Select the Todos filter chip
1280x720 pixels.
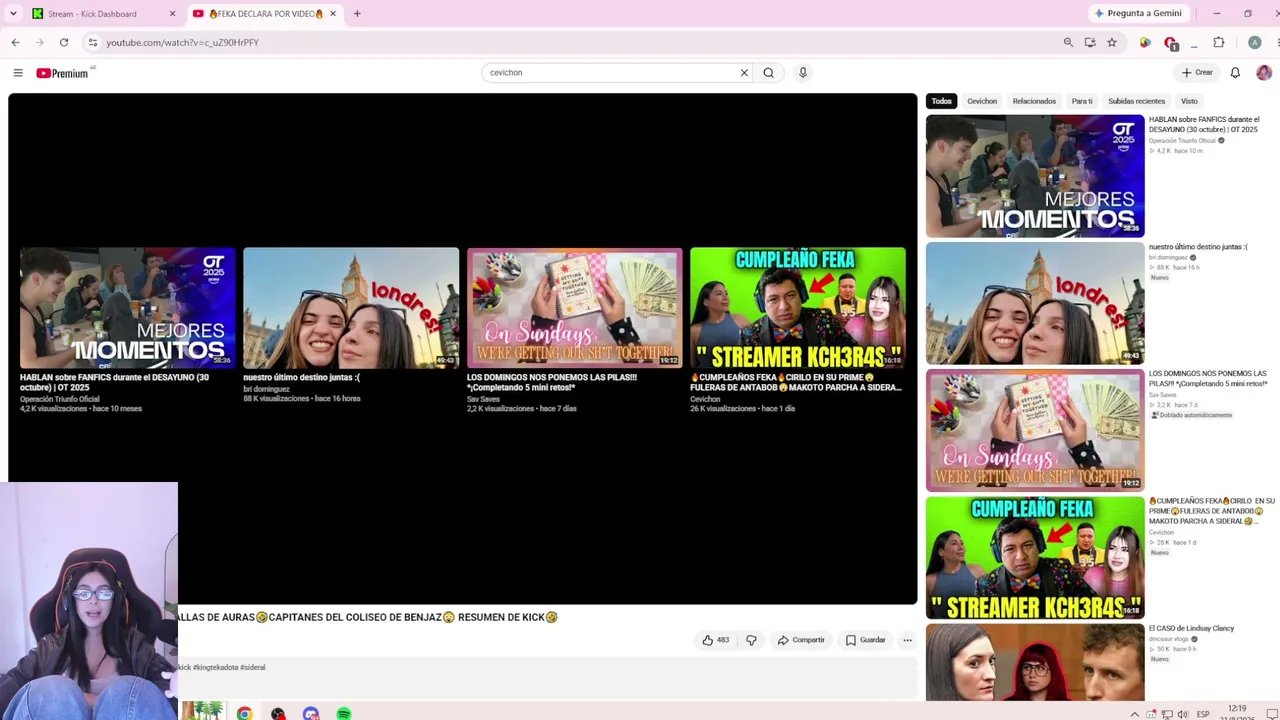click(942, 101)
